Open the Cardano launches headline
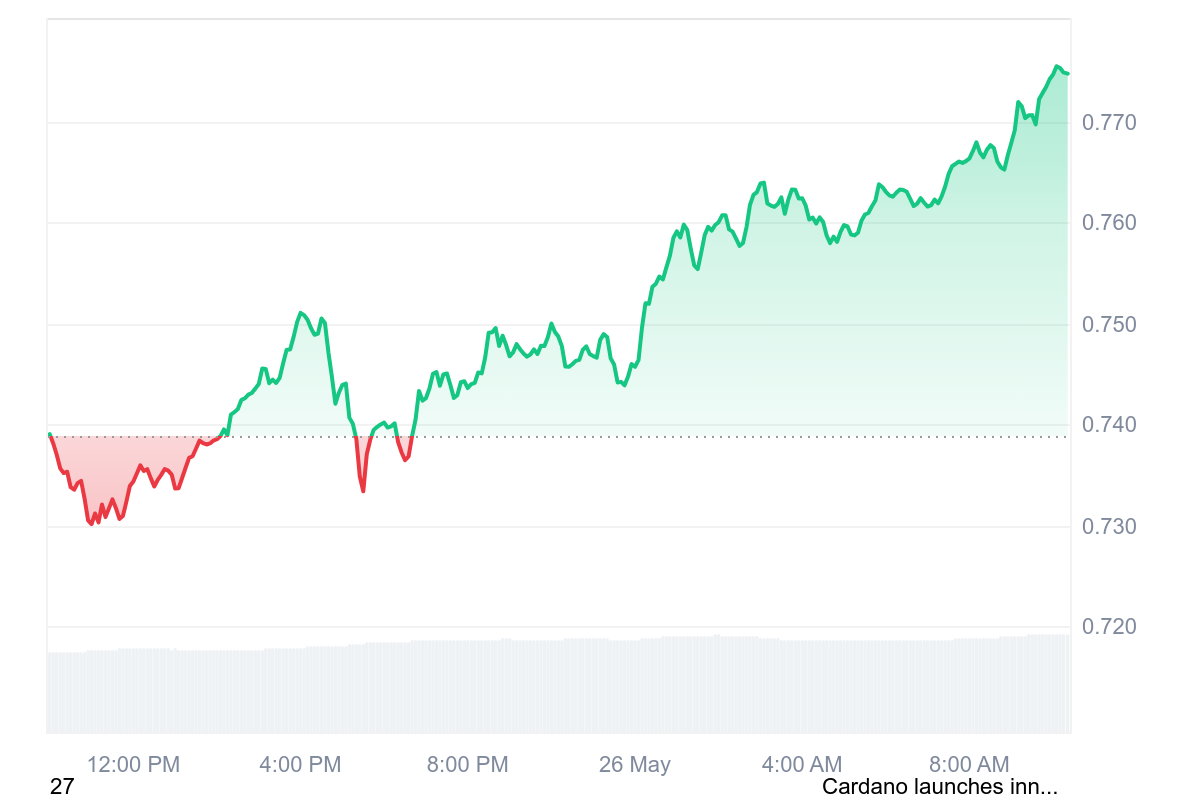This screenshot has height=800, width=1200. coord(939,787)
